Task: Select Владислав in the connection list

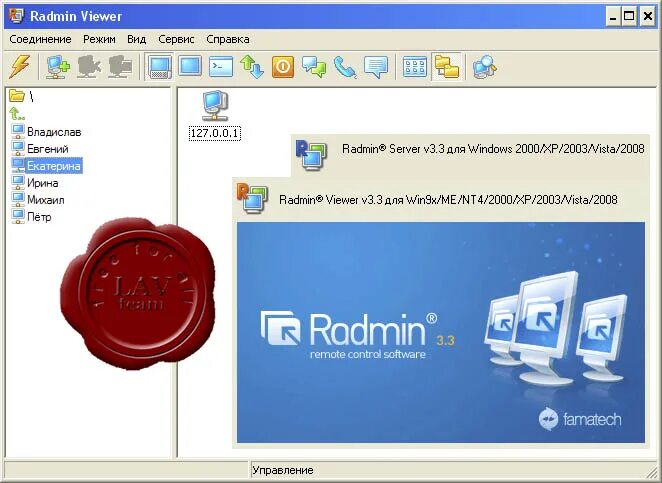Action: tap(54, 132)
